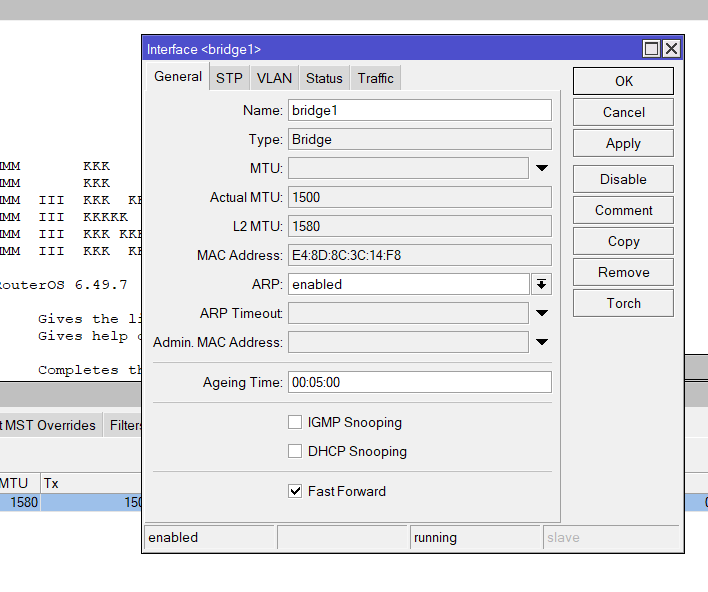Click the slave status bar entry
This screenshot has height=592, width=708.
[x=611, y=537]
